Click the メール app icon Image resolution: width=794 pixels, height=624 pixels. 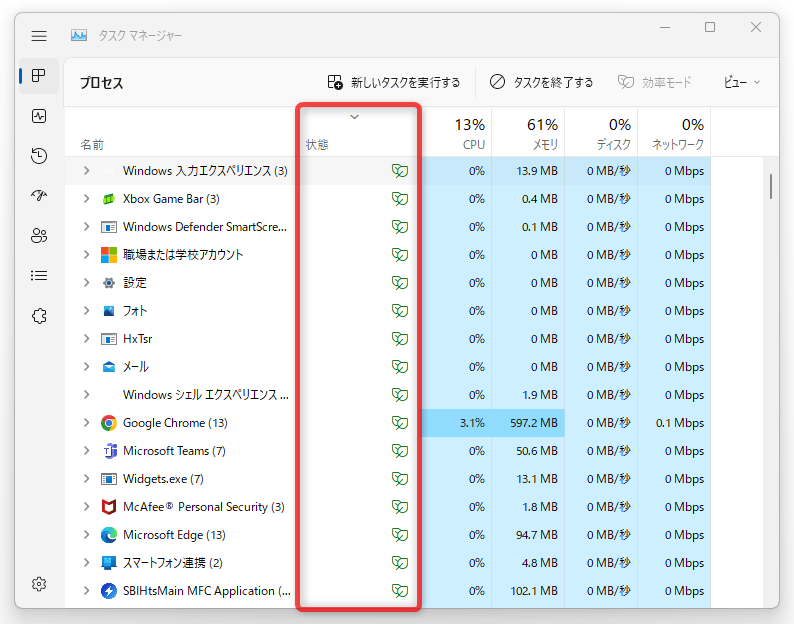pos(109,367)
